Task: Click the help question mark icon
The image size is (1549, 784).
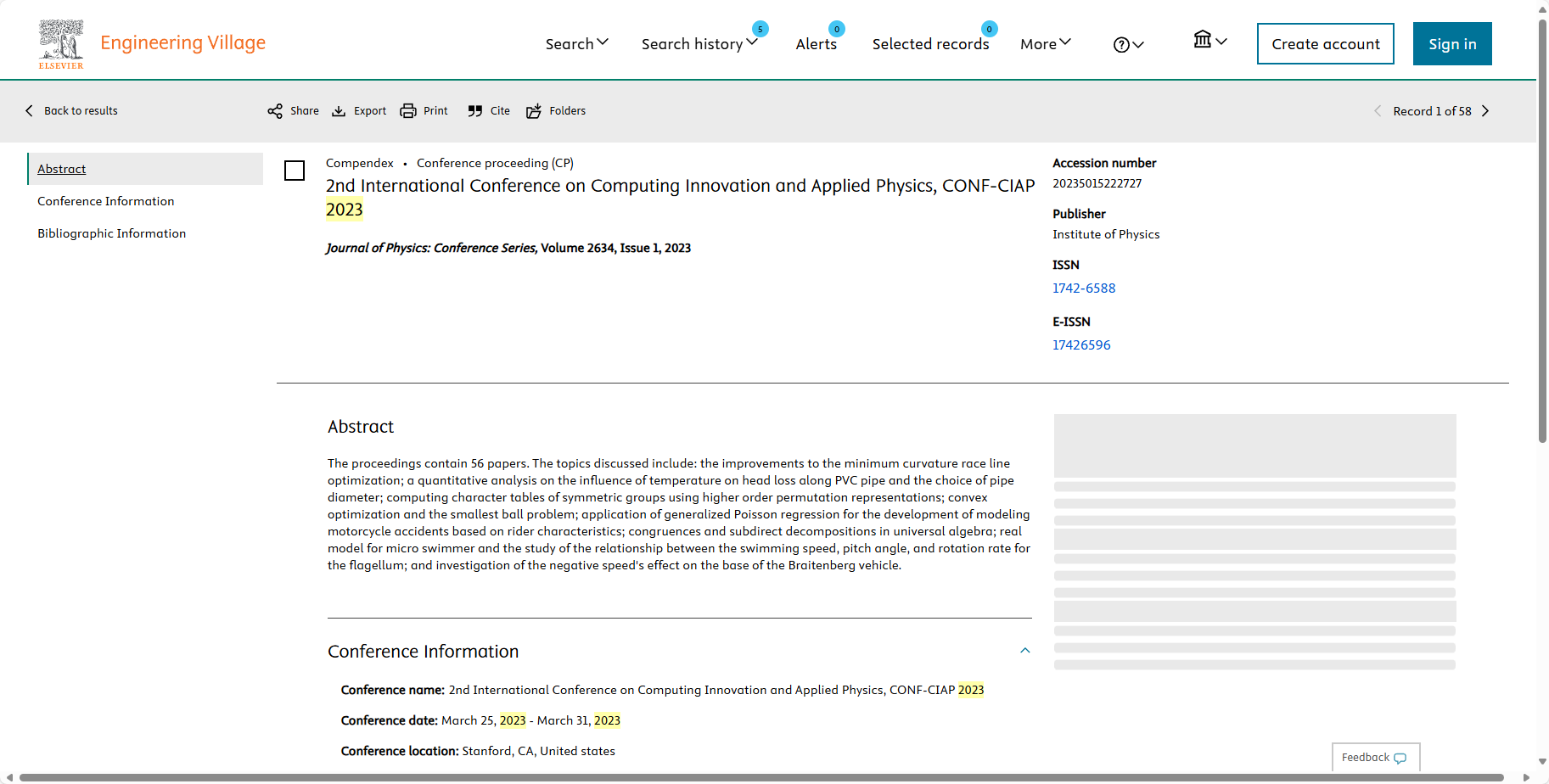Action: click(1121, 45)
